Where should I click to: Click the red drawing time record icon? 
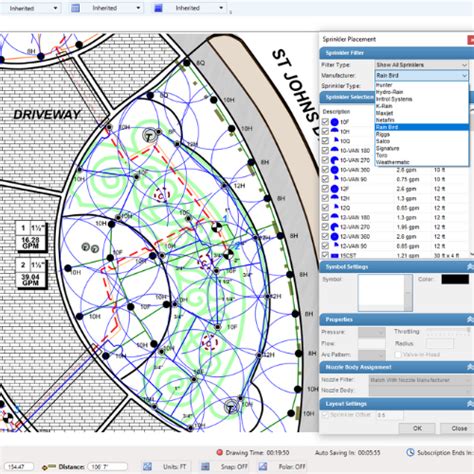pos(219,452)
